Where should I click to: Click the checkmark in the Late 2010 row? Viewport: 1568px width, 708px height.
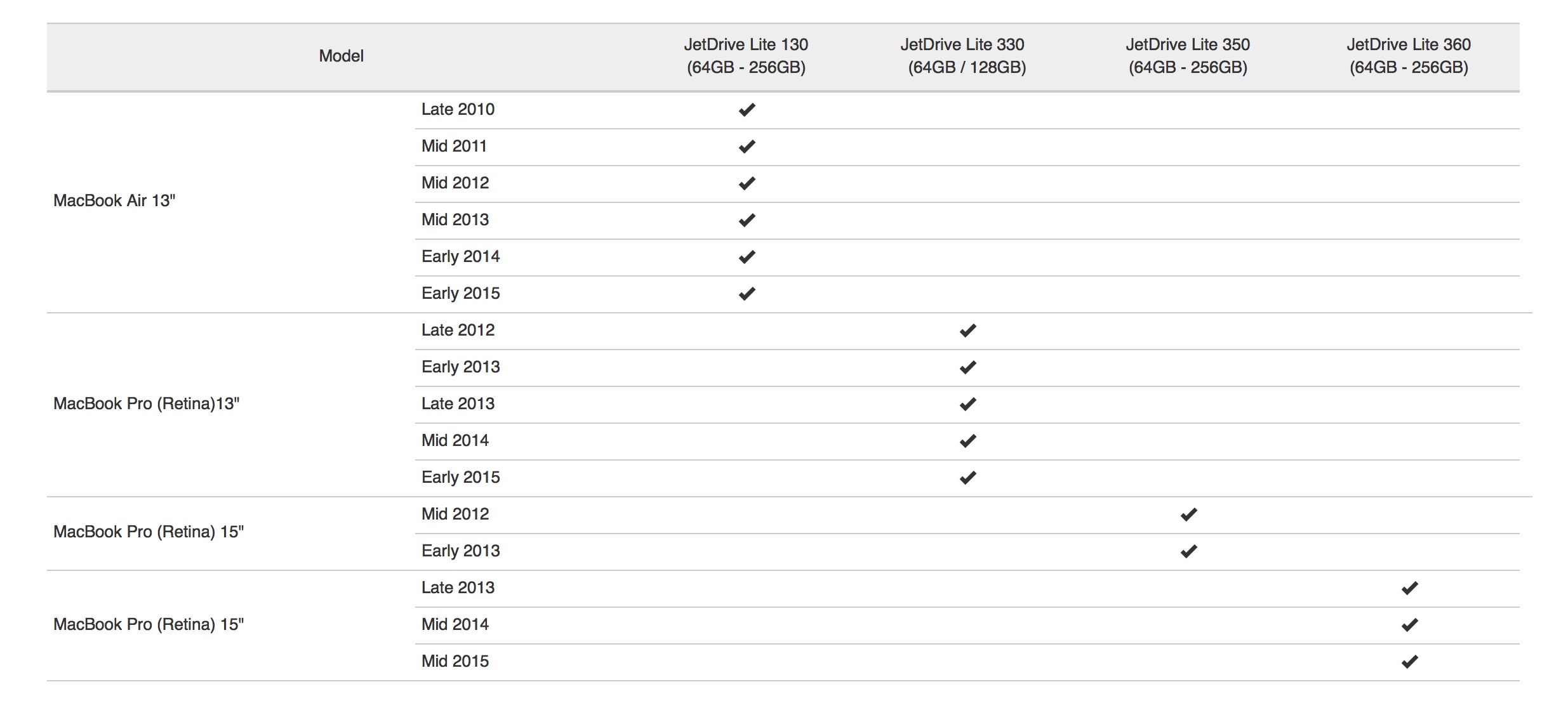coord(747,110)
